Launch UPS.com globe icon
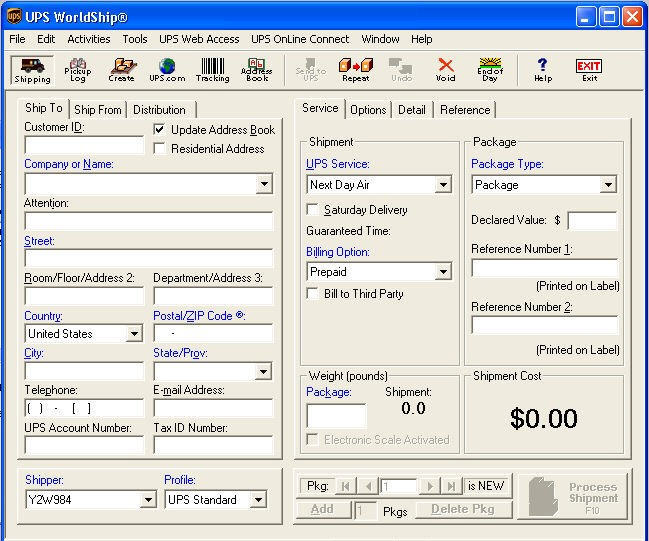This screenshot has width=649, height=541. (167, 70)
